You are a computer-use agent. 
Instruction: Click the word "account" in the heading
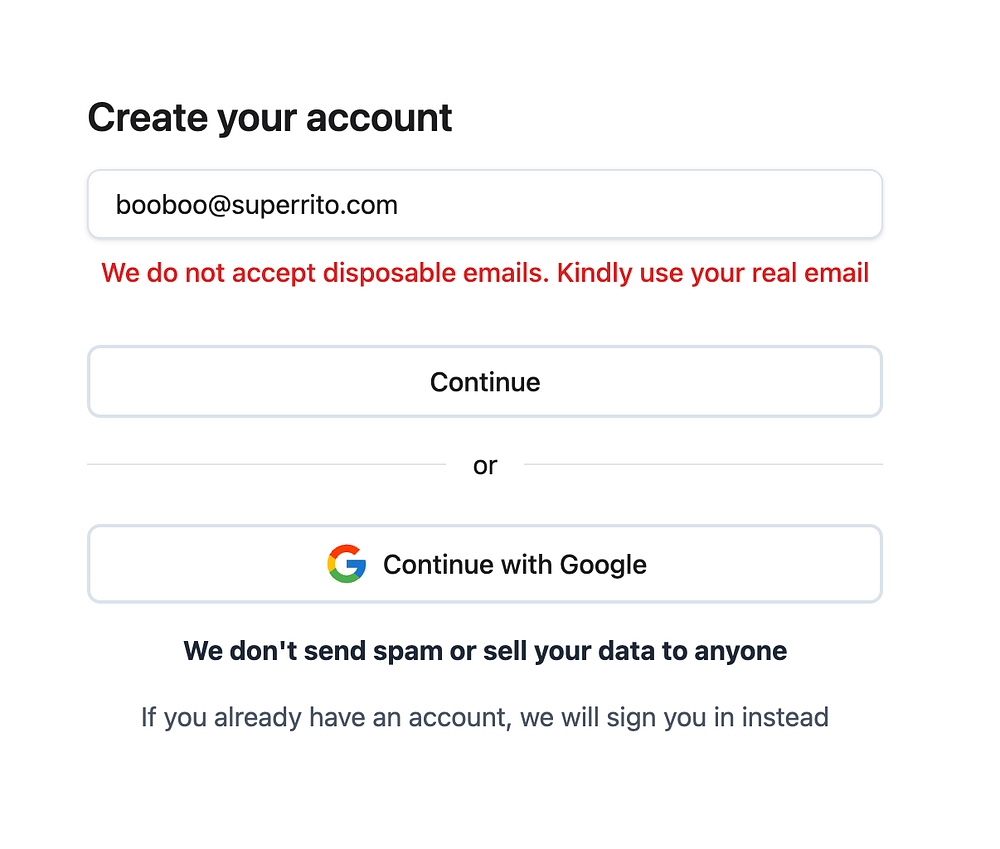pyautogui.click(x=379, y=118)
